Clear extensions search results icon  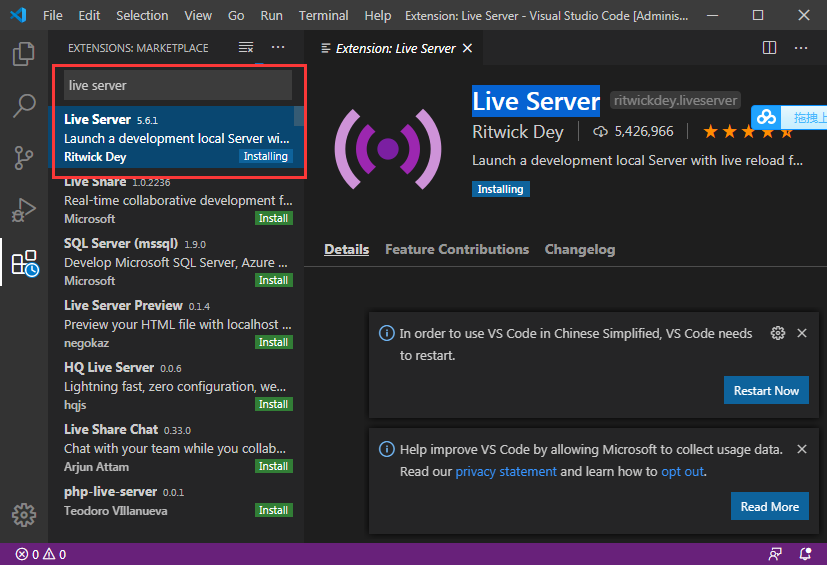[x=246, y=47]
